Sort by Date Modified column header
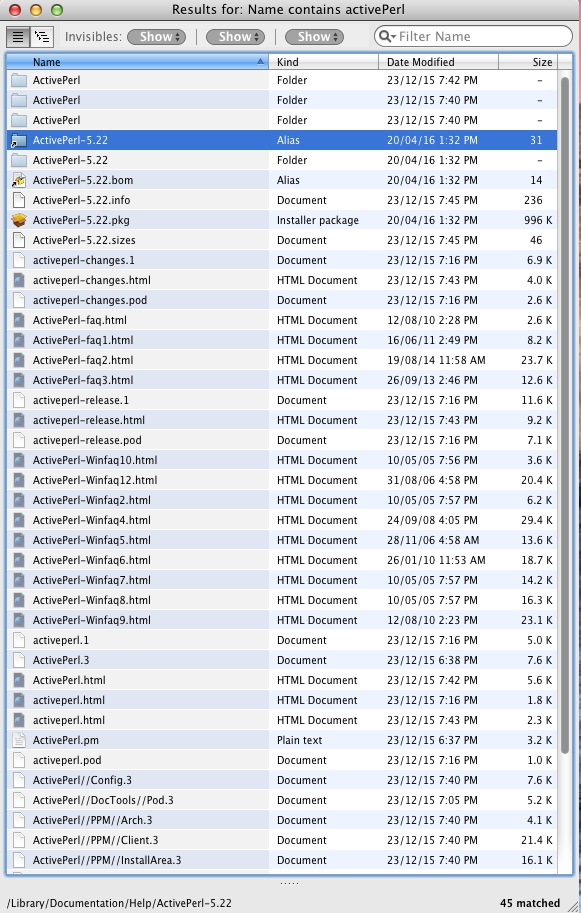 (439, 62)
